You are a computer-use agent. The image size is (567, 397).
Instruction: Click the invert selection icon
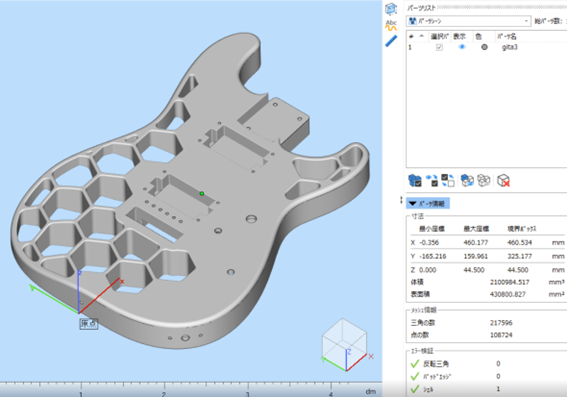tap(448, 180)
